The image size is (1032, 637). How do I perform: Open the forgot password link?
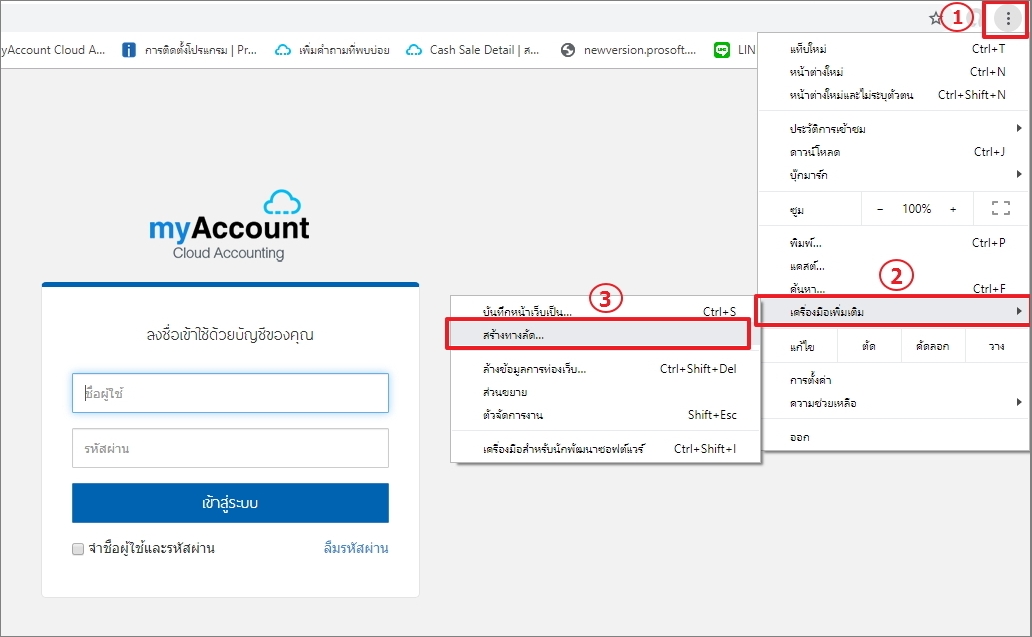click(355, 548)
